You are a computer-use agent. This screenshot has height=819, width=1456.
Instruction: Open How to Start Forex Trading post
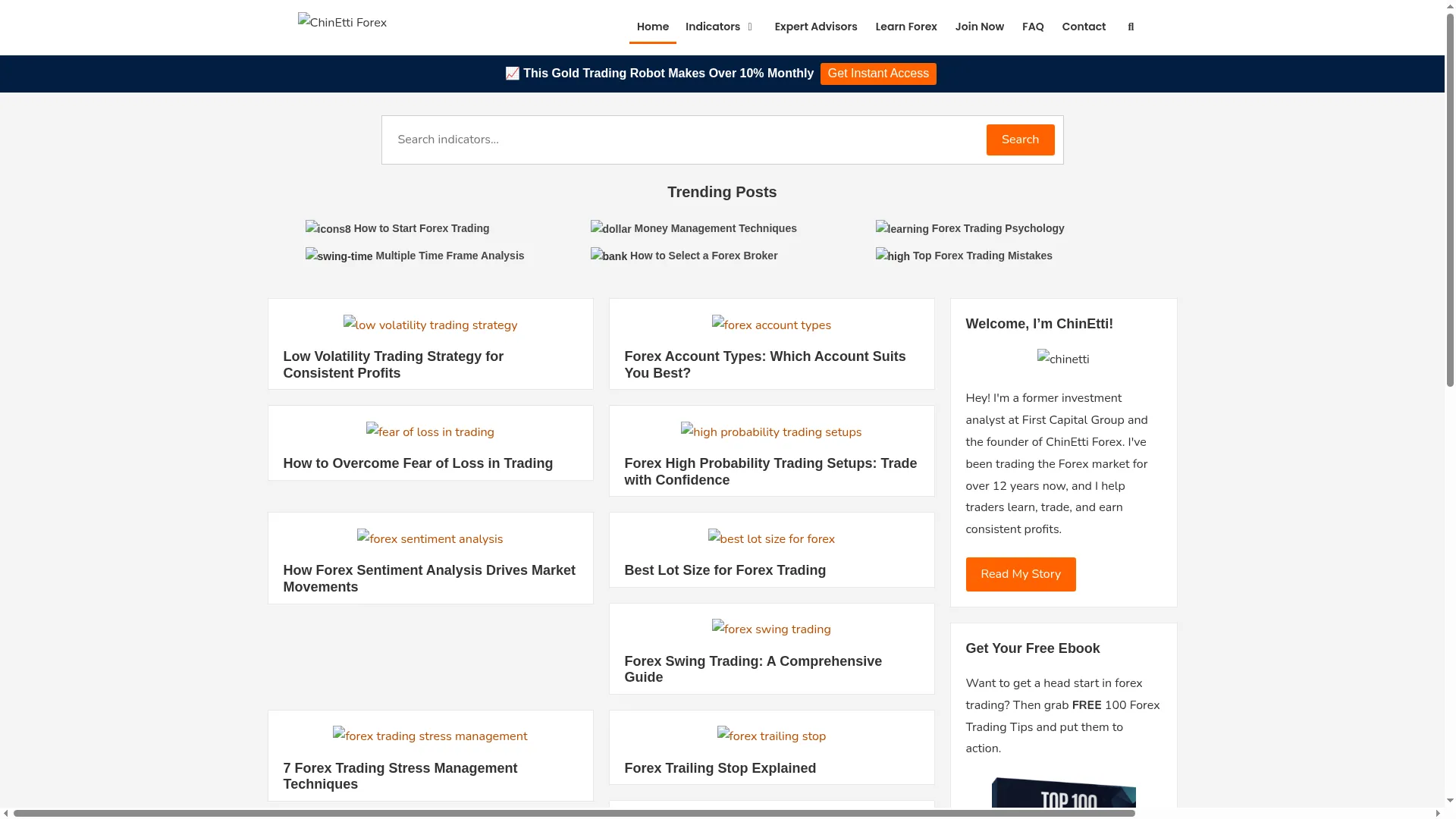pos(422,228)
